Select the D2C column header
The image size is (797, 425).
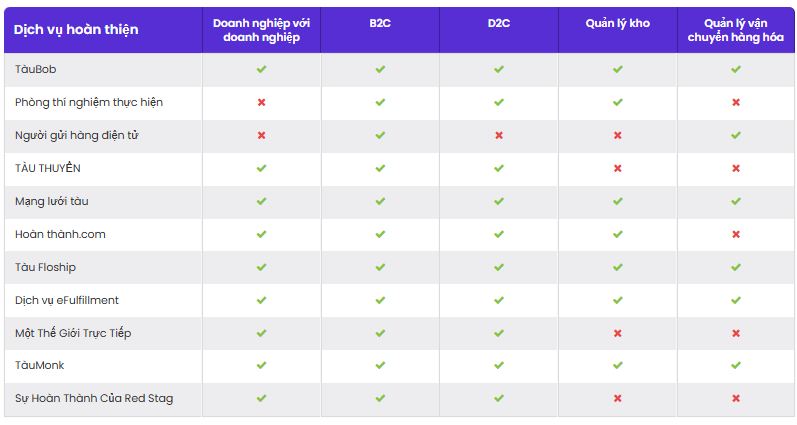click(499, 23)
